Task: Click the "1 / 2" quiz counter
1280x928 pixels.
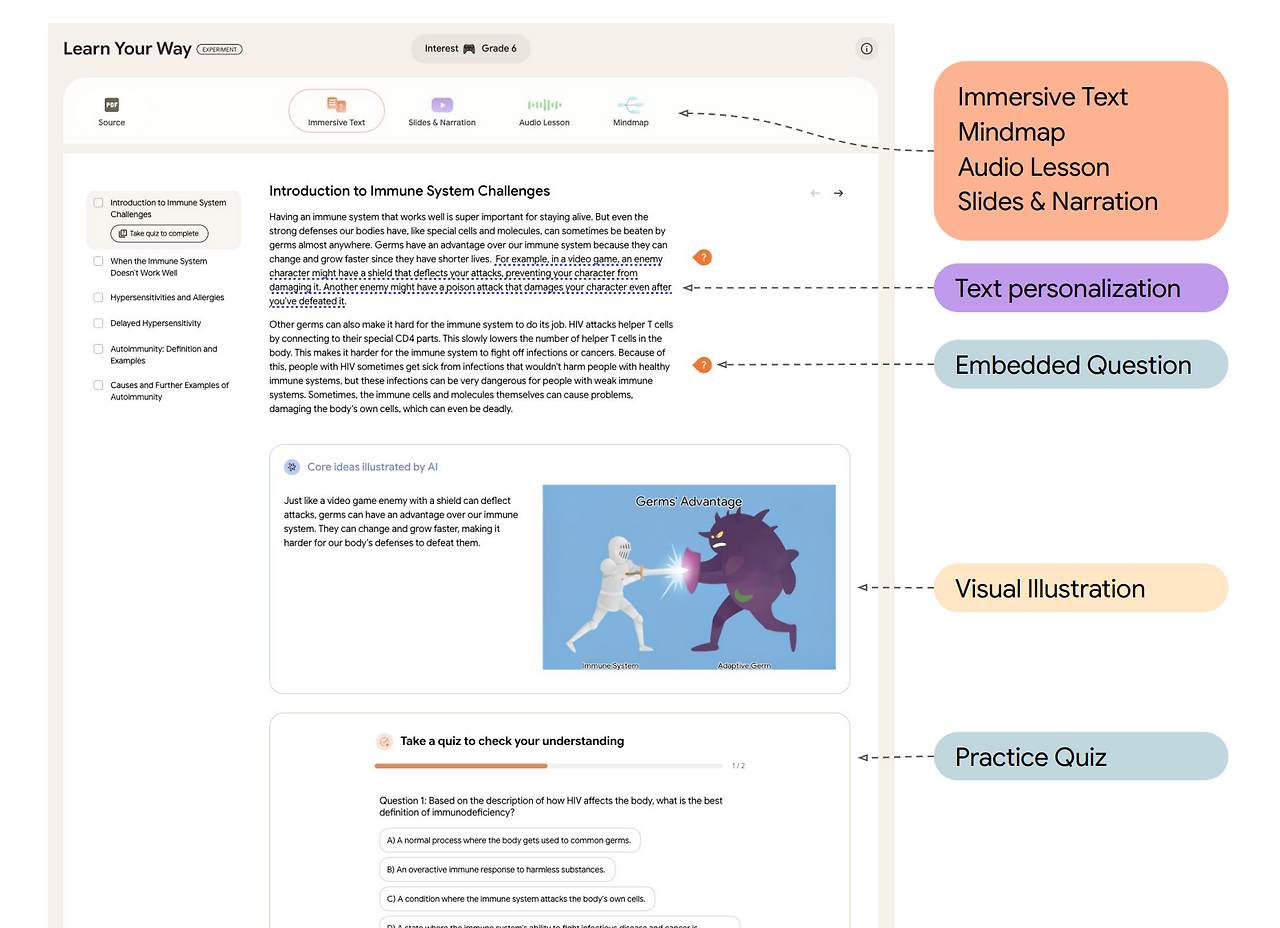Action: (x=738, y=766)
